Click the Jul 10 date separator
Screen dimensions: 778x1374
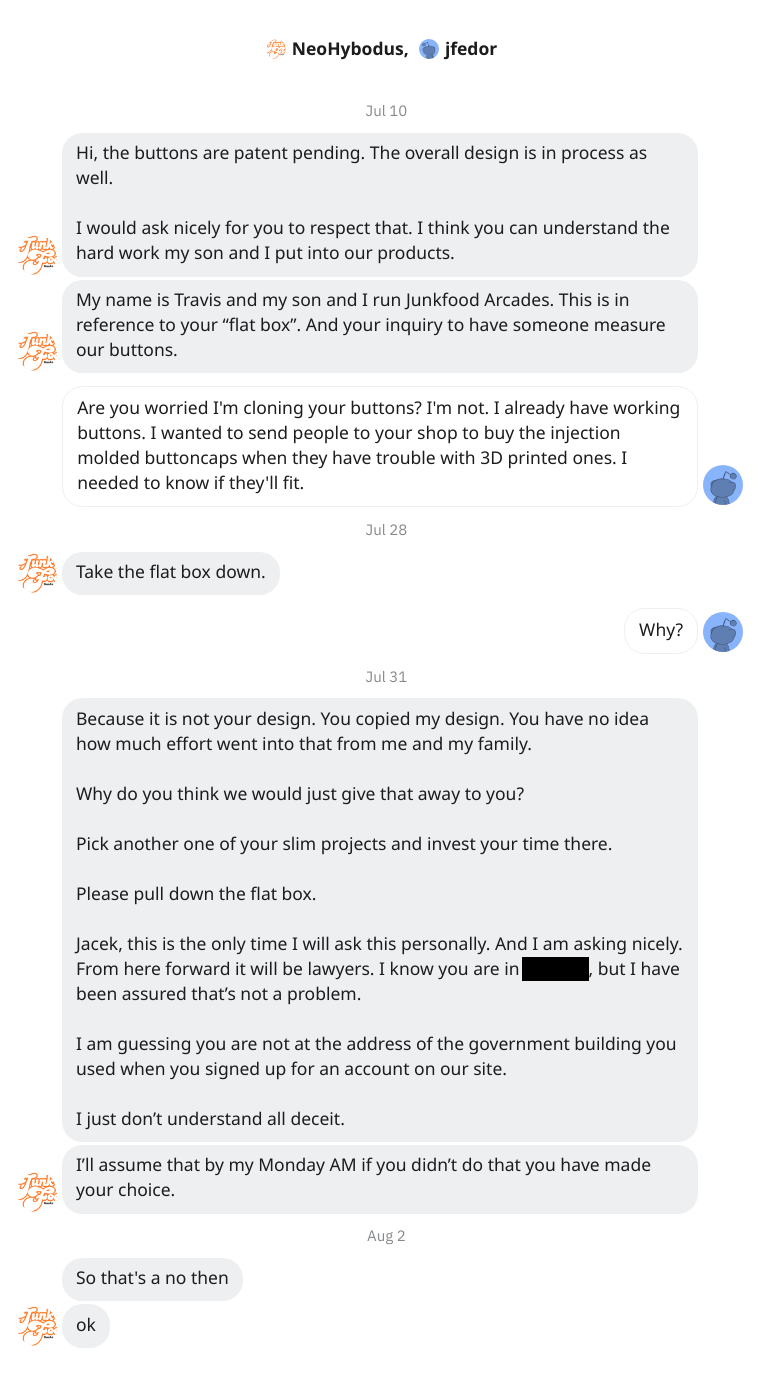point(386,111)
